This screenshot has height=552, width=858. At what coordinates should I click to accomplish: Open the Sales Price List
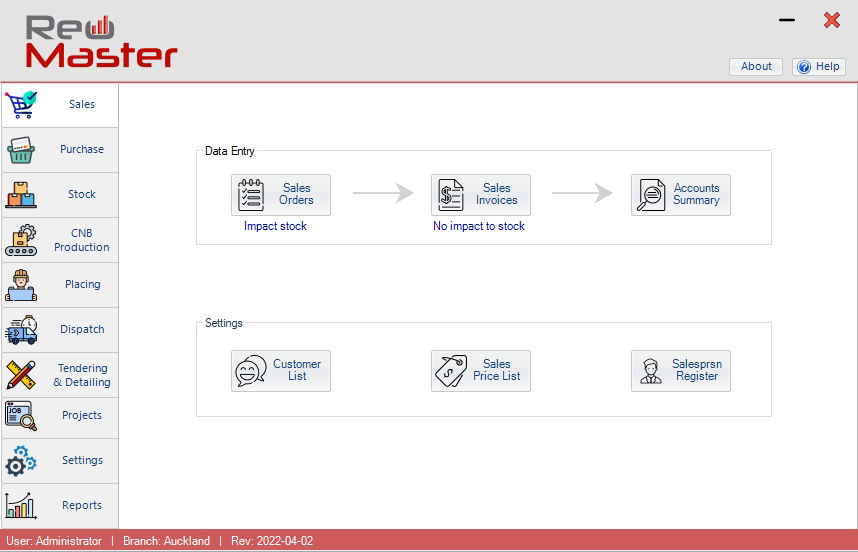pos(481,371)
